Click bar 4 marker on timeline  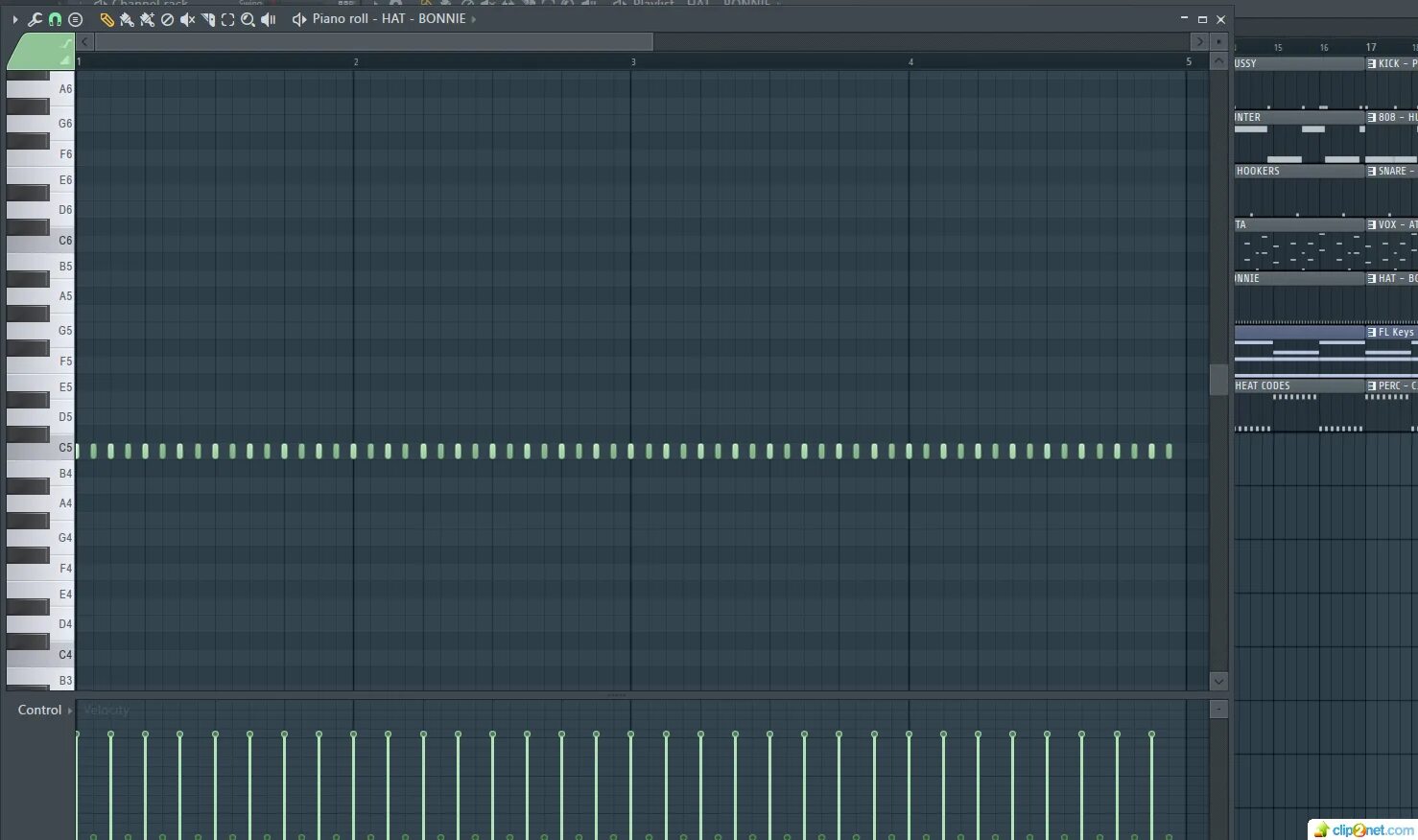point(910,62)
